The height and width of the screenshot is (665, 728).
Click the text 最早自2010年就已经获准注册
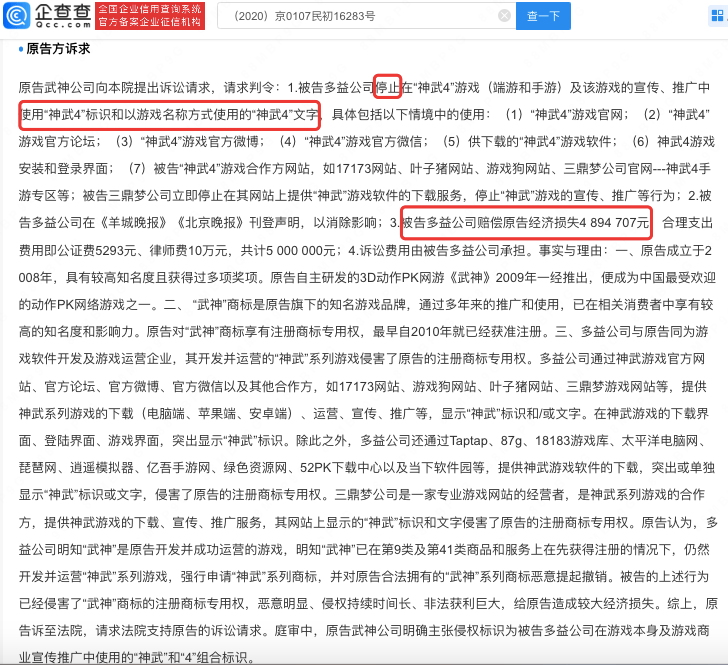(457, 332)
